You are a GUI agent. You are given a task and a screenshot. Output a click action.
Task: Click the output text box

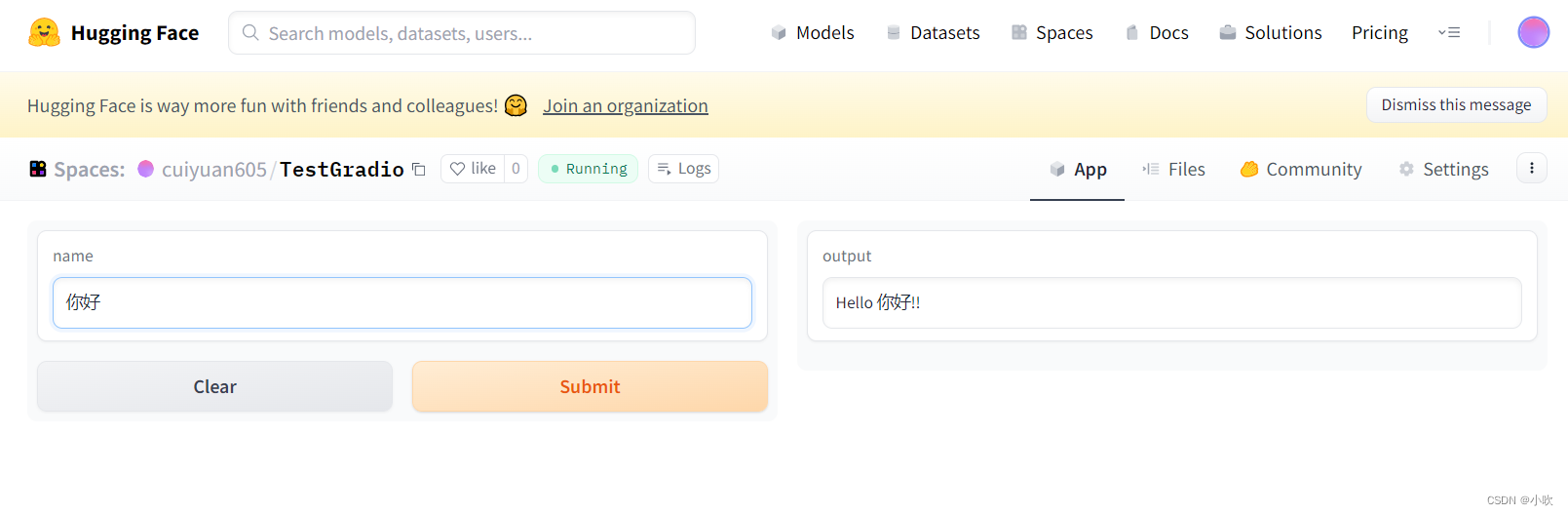[1171, 302]
